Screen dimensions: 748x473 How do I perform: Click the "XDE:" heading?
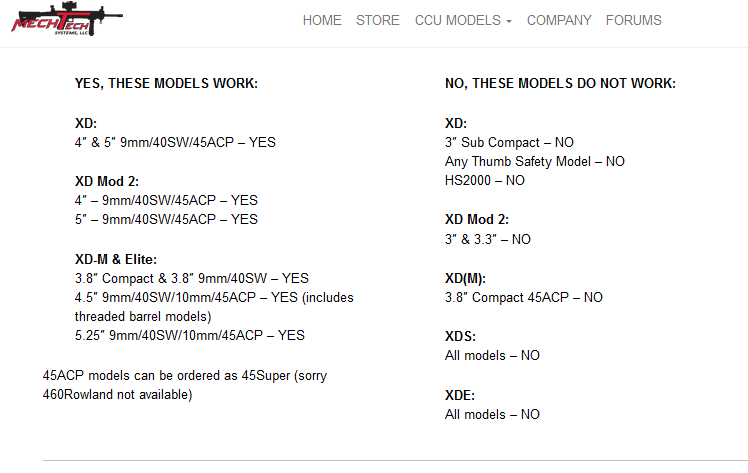click(x=460, y=396)
